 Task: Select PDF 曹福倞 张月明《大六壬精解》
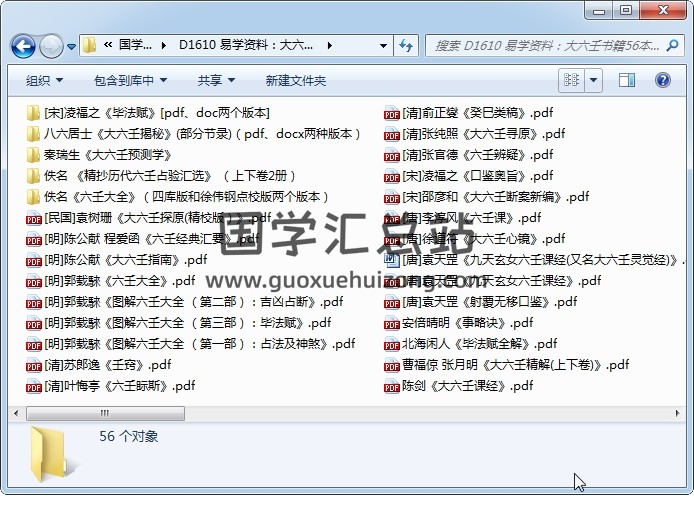(x=506, y=365)
